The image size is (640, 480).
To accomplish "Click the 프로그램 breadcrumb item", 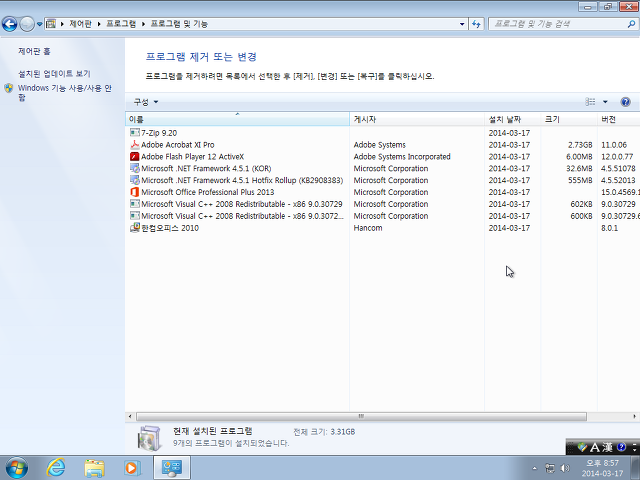I will point(121,24).
